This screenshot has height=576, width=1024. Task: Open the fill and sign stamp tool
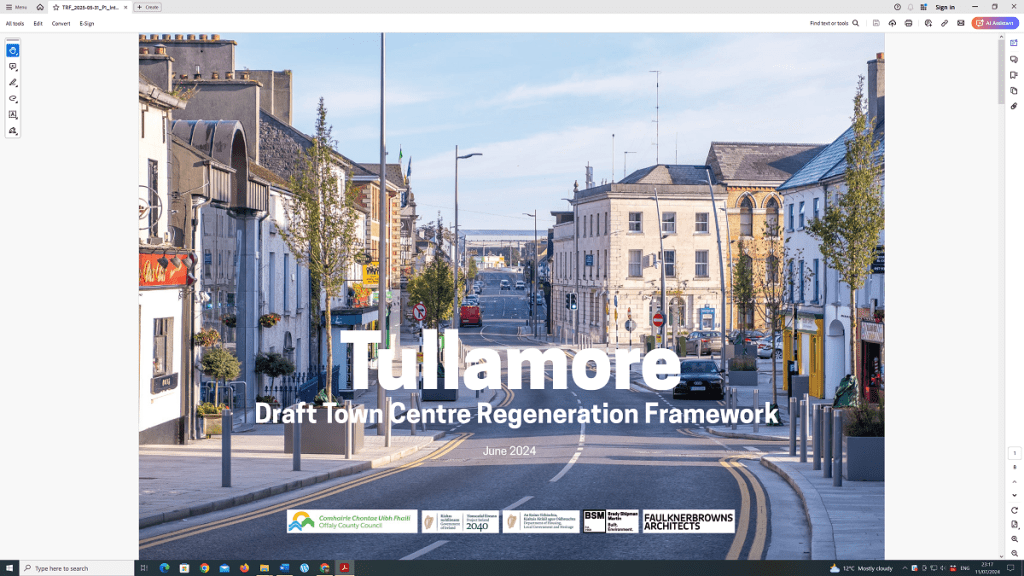tap(13, 131)
